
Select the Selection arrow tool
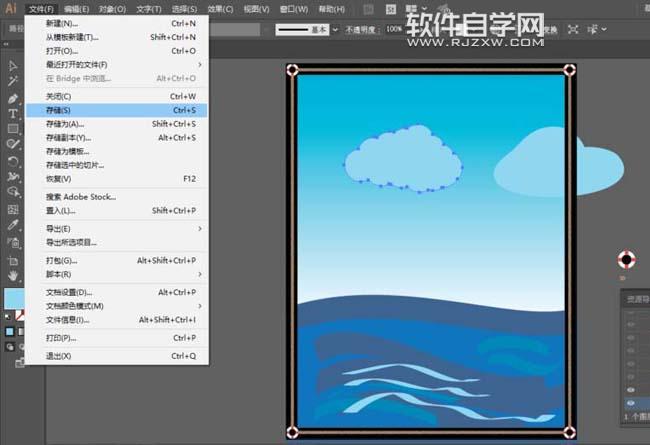pos(13,66)
